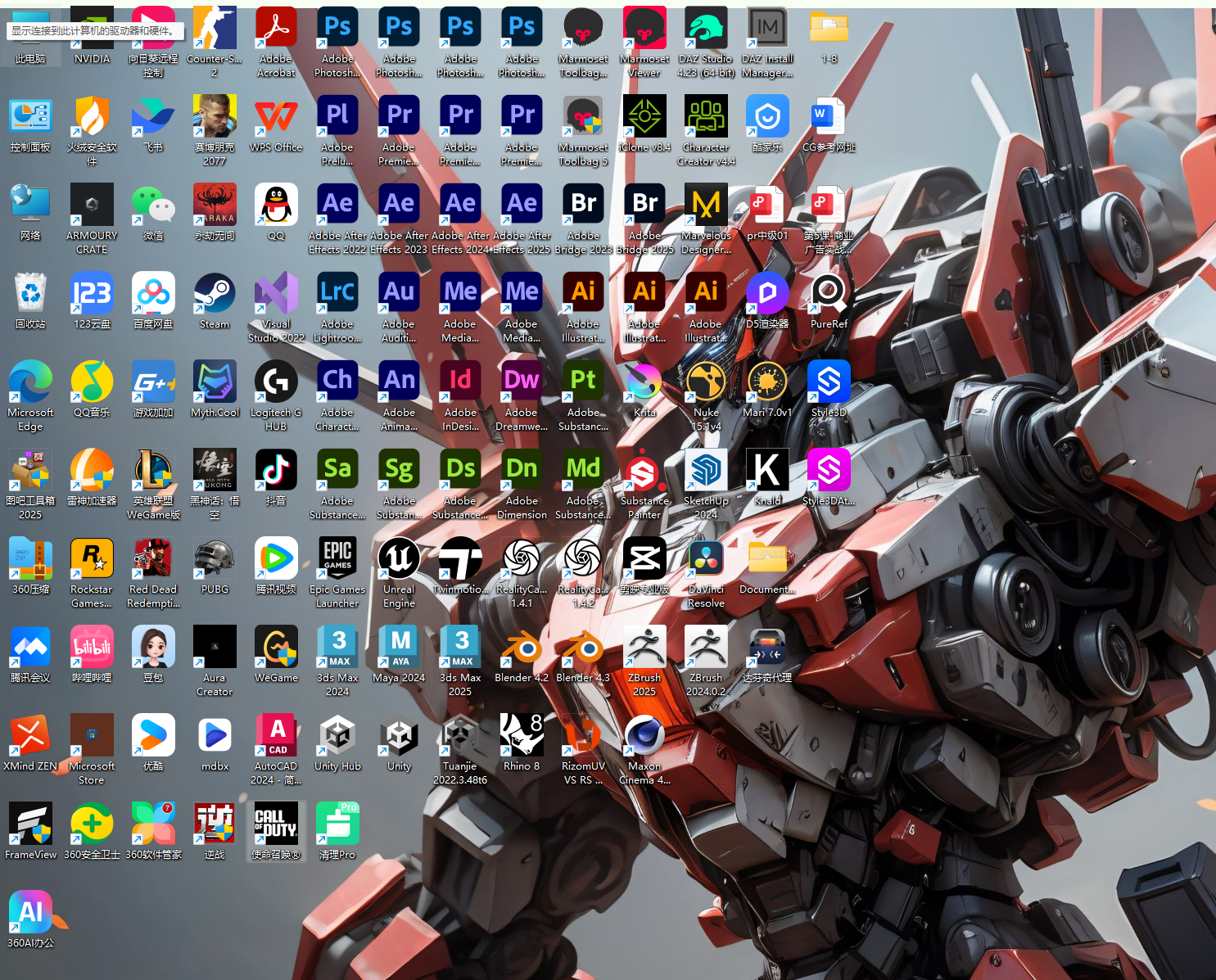Select the DAZ Studio 4.23 icon
Screen dimensions: 1216x980
706,43
